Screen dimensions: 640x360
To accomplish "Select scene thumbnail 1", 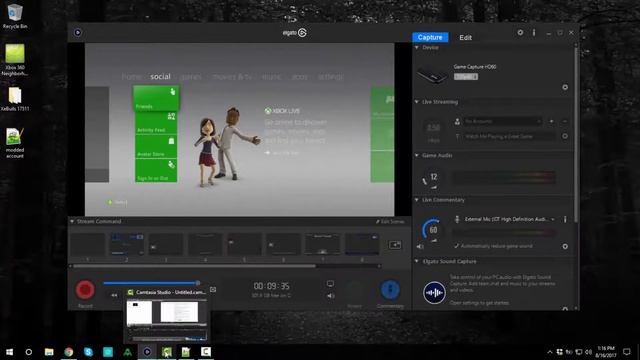I will coord(88,244).
